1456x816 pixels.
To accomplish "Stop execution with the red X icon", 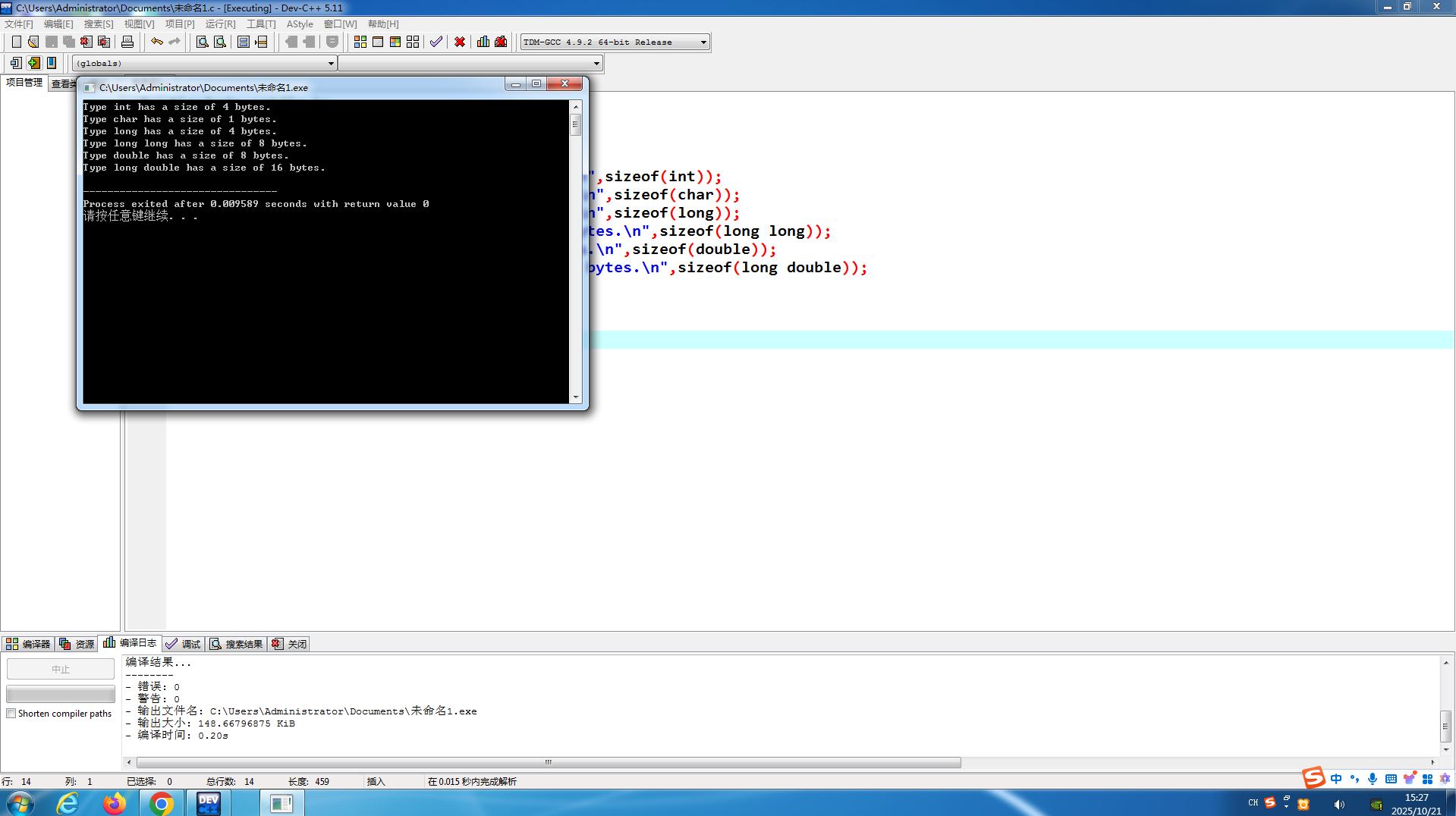I will pyautogui.click(x=460, y=42).
